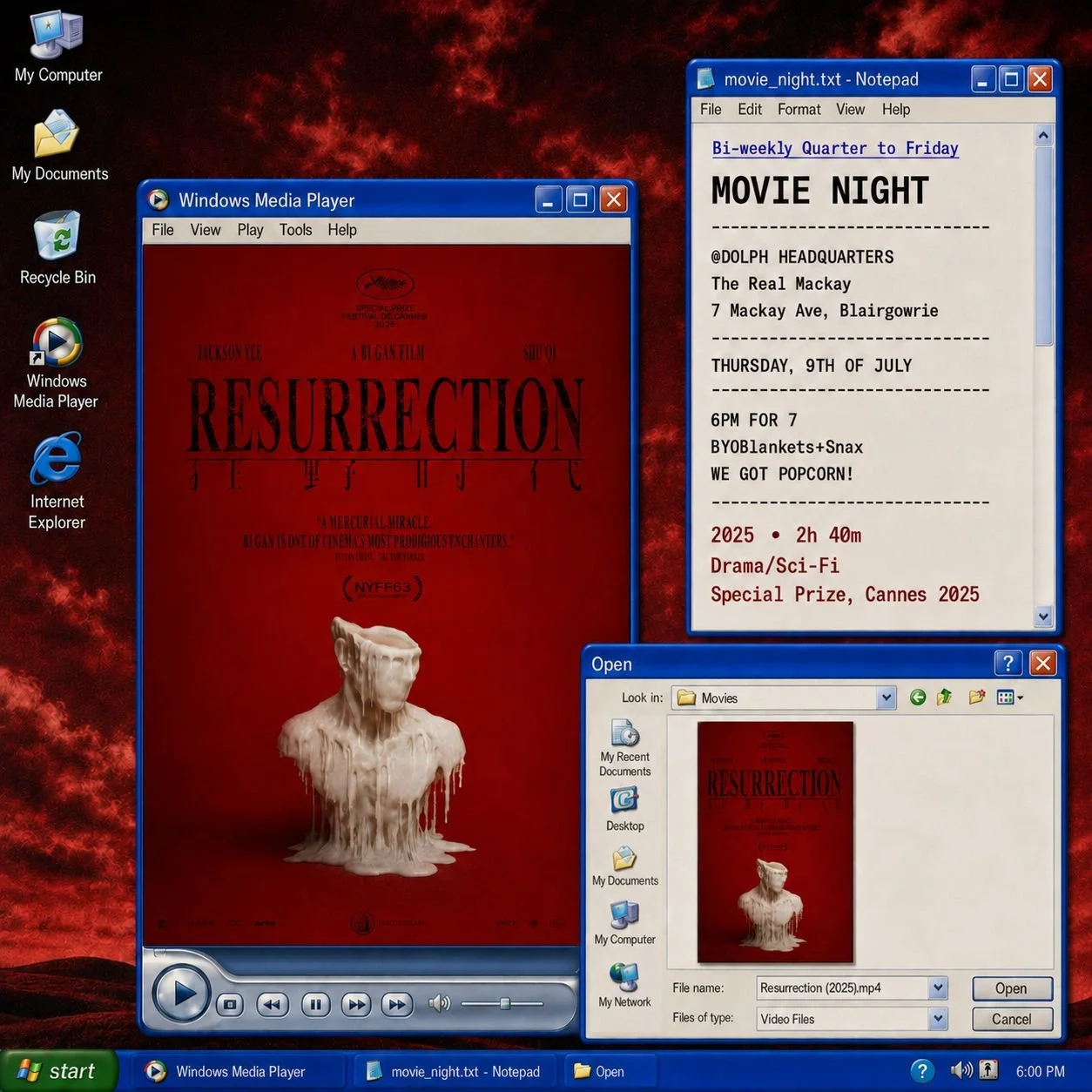This screenshot has width=1092, height=1092.
Task: Click the Notepad scrollbar up arrow
Action: tap(1044, 135)
